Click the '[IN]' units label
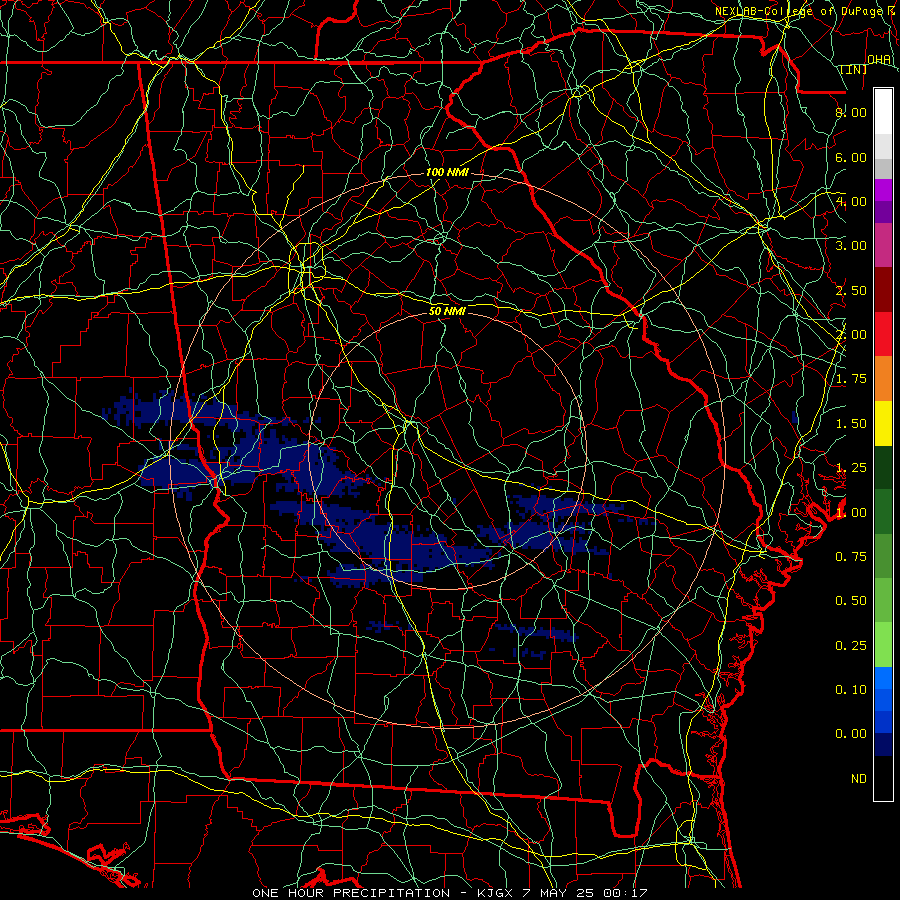 tap(853, 69)
